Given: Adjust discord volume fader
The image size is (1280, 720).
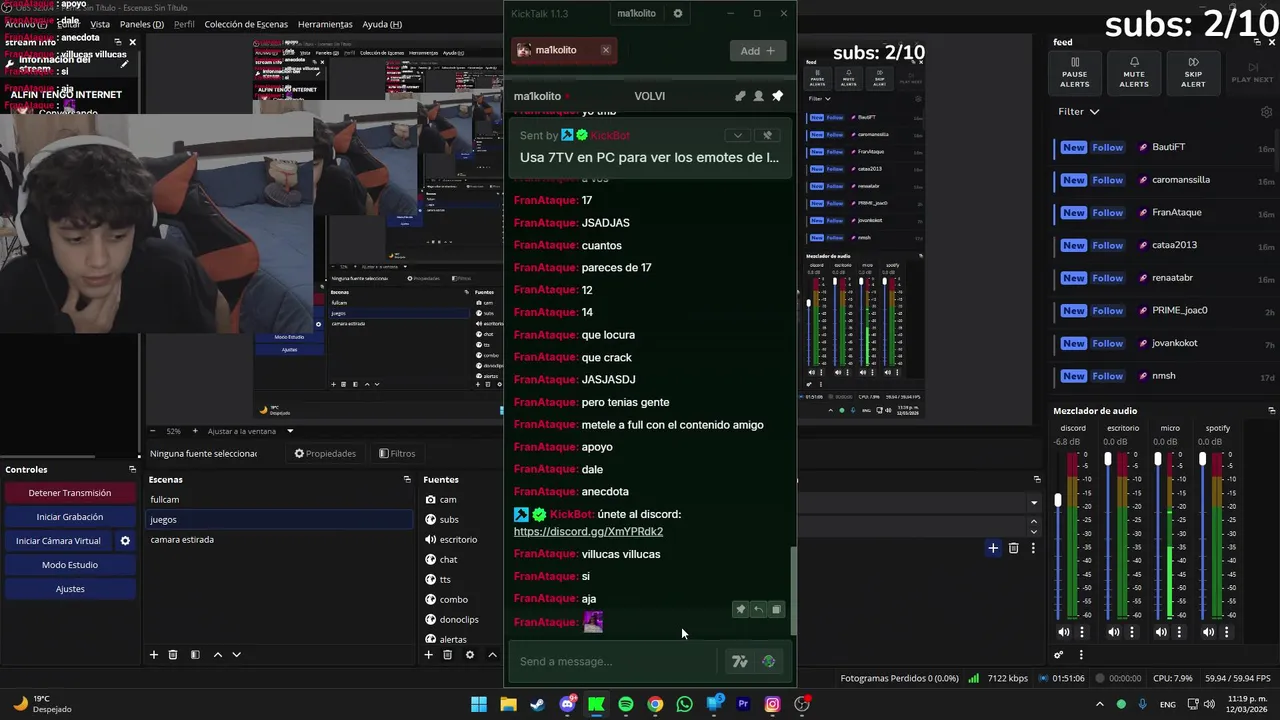Looking at the screenshot, I should coord(1058,500).
